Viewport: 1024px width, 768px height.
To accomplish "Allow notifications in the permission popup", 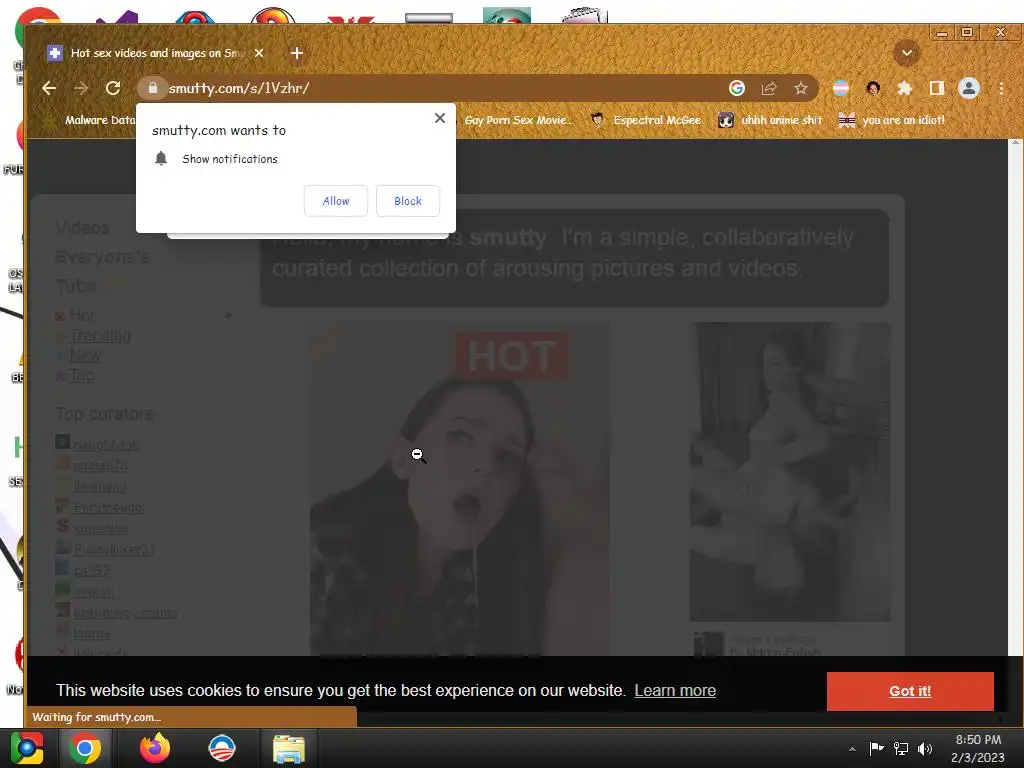I will 336,201.
